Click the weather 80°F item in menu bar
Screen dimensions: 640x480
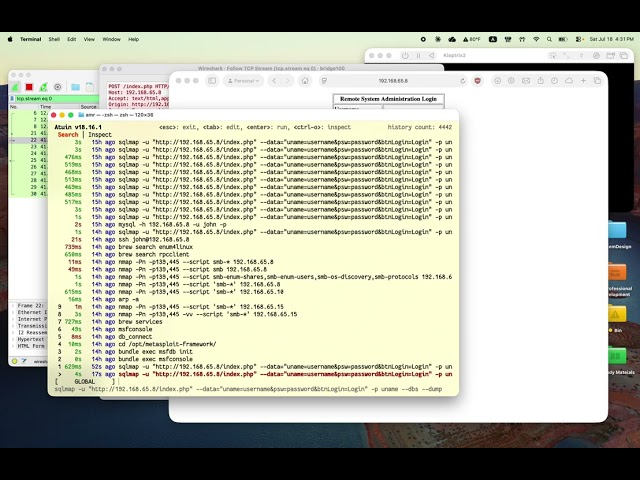coord(471,39)
